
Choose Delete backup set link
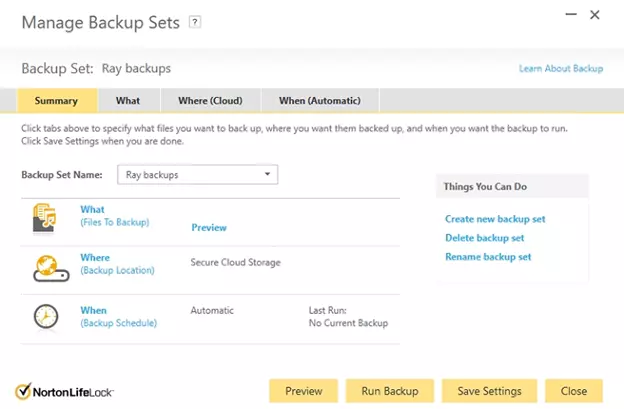[485, 238]
